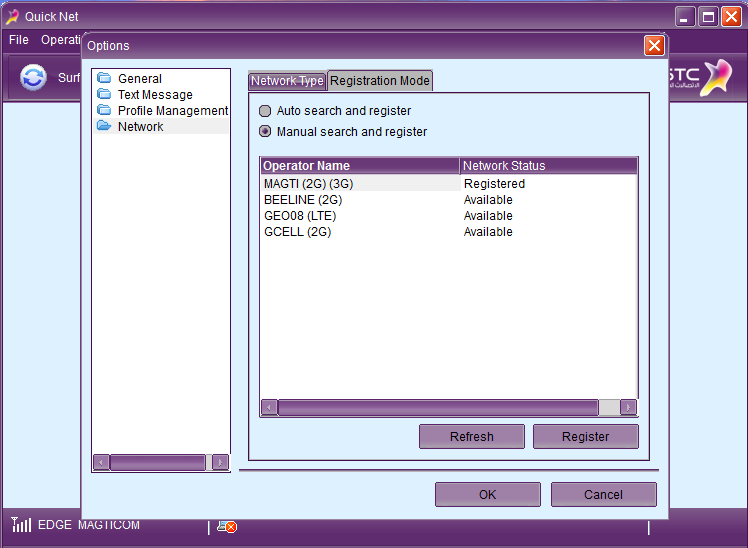The height and width of the screenshot is (548, 748).
Task: Click the operator list horizontal scrollbar thumb
Action: click(438, 408)
